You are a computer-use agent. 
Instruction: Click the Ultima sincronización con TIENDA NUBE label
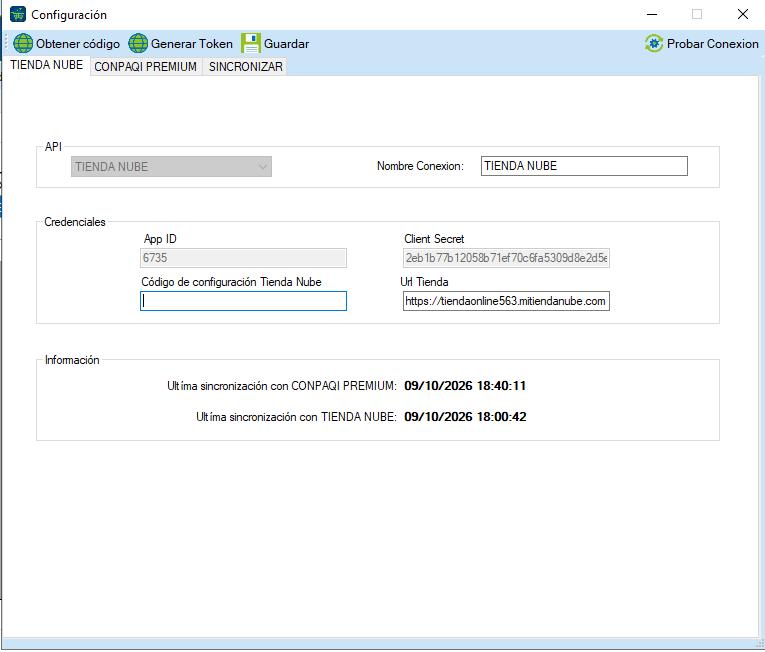pos(296,417)
